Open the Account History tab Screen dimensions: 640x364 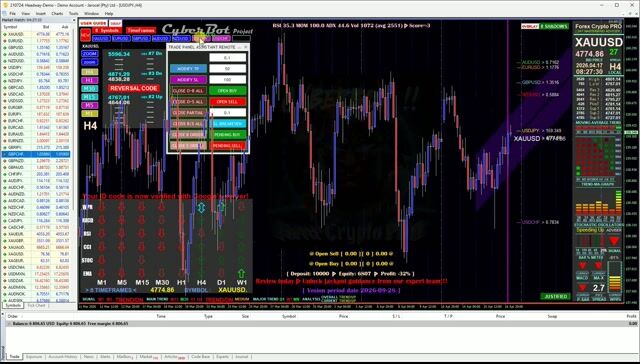coord(63,357)
